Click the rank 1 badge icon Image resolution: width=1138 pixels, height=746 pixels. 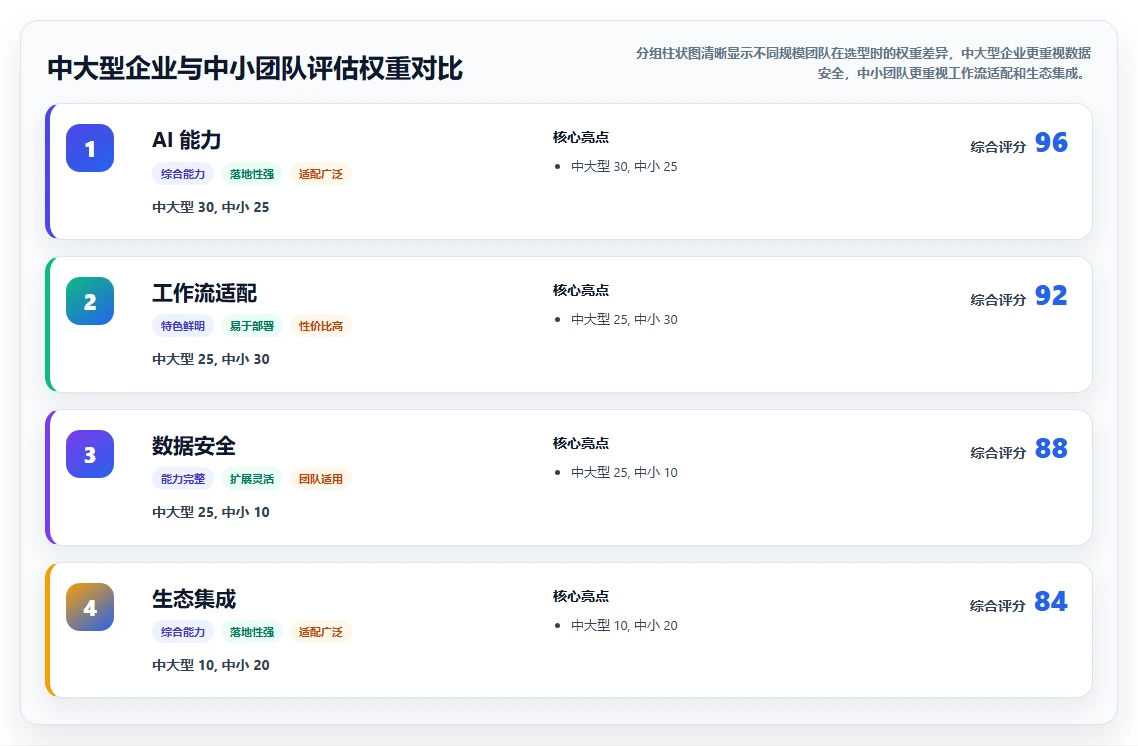click(90, 148)
